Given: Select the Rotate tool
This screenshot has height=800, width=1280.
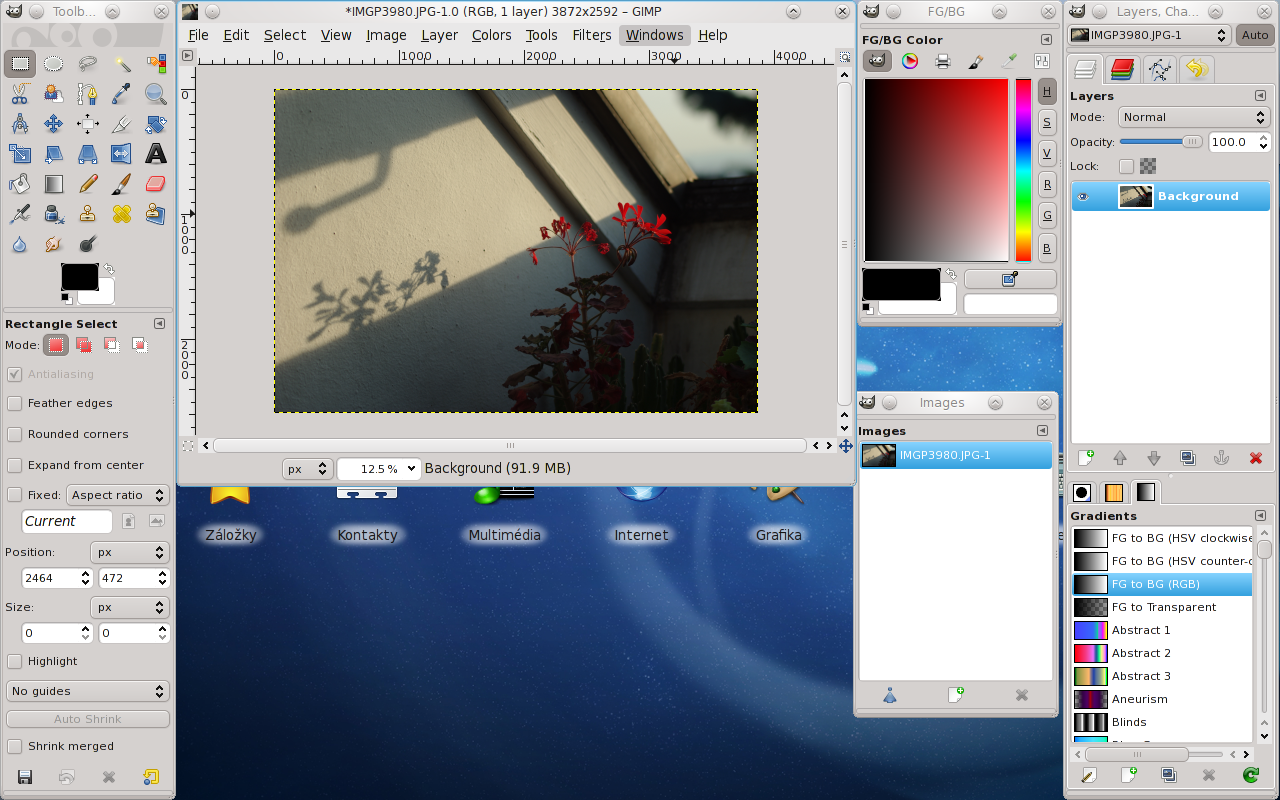Looking at the screenshot, I should click(x=156, y=124).
